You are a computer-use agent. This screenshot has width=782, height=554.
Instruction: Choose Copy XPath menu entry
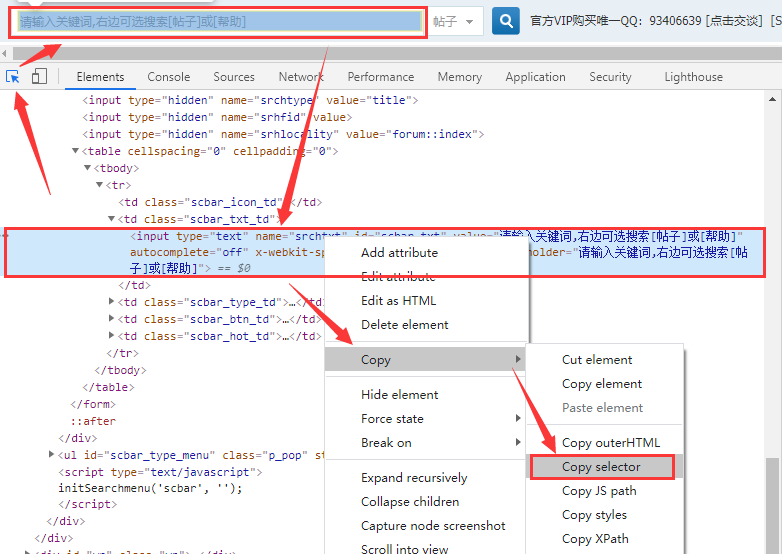pos(595,539)
